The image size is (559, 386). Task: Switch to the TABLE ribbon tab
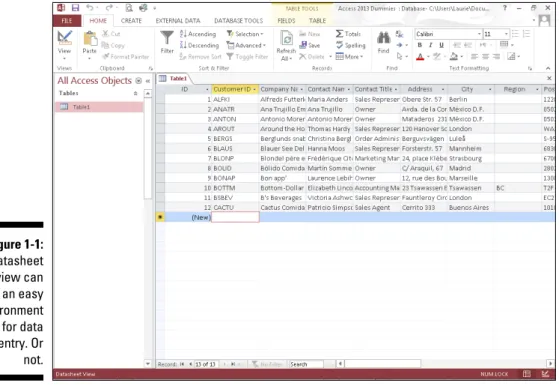[x=317, y=21]
